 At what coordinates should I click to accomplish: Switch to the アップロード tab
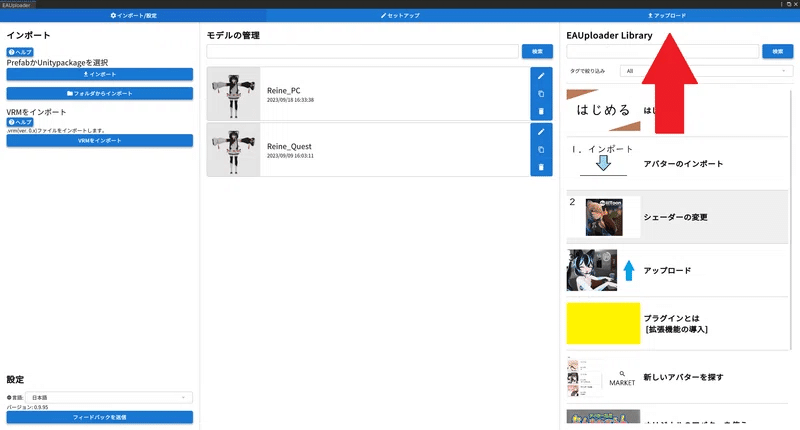[x=666, y=15]
